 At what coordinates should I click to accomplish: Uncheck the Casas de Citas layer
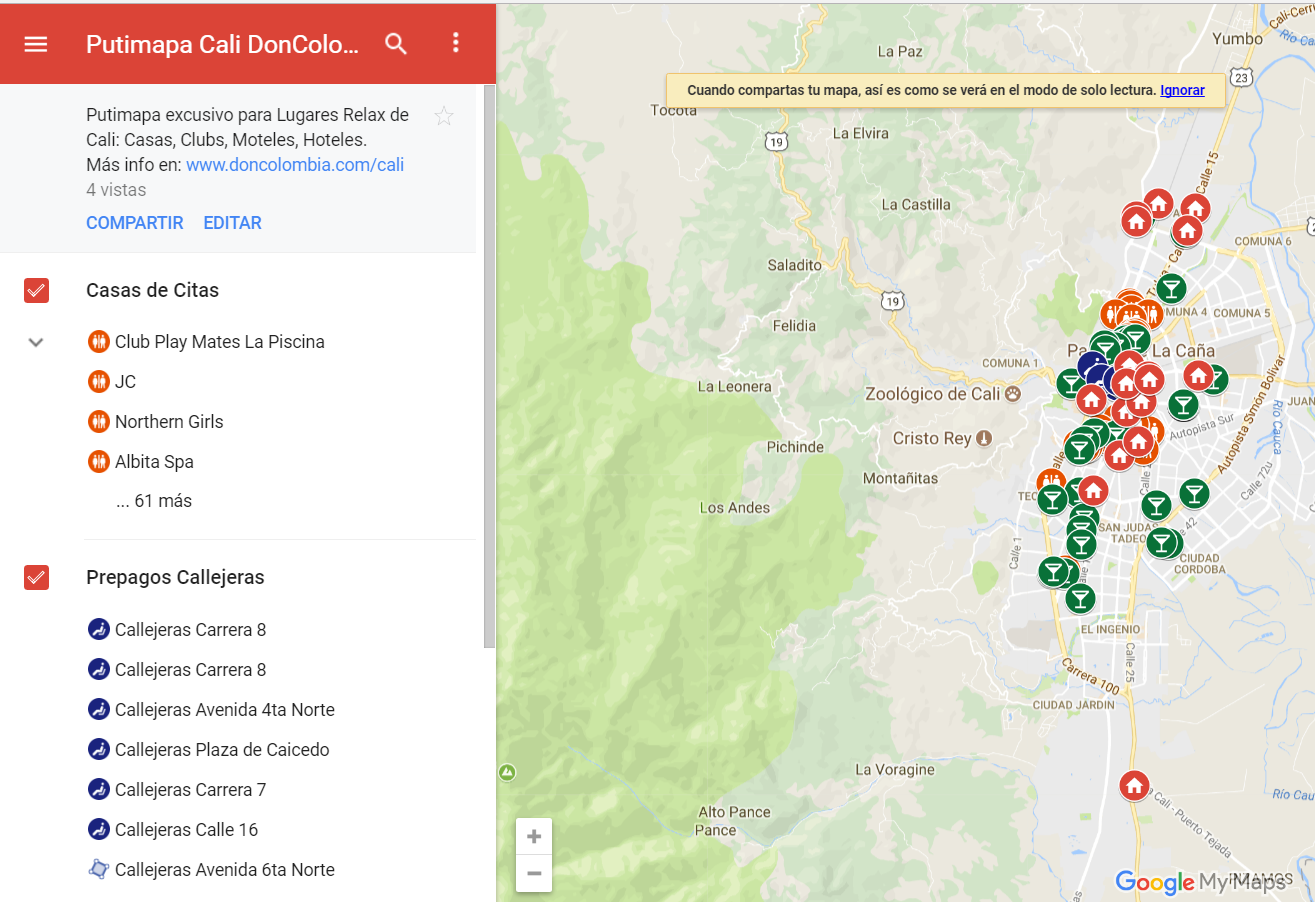[x=37, y=291]
